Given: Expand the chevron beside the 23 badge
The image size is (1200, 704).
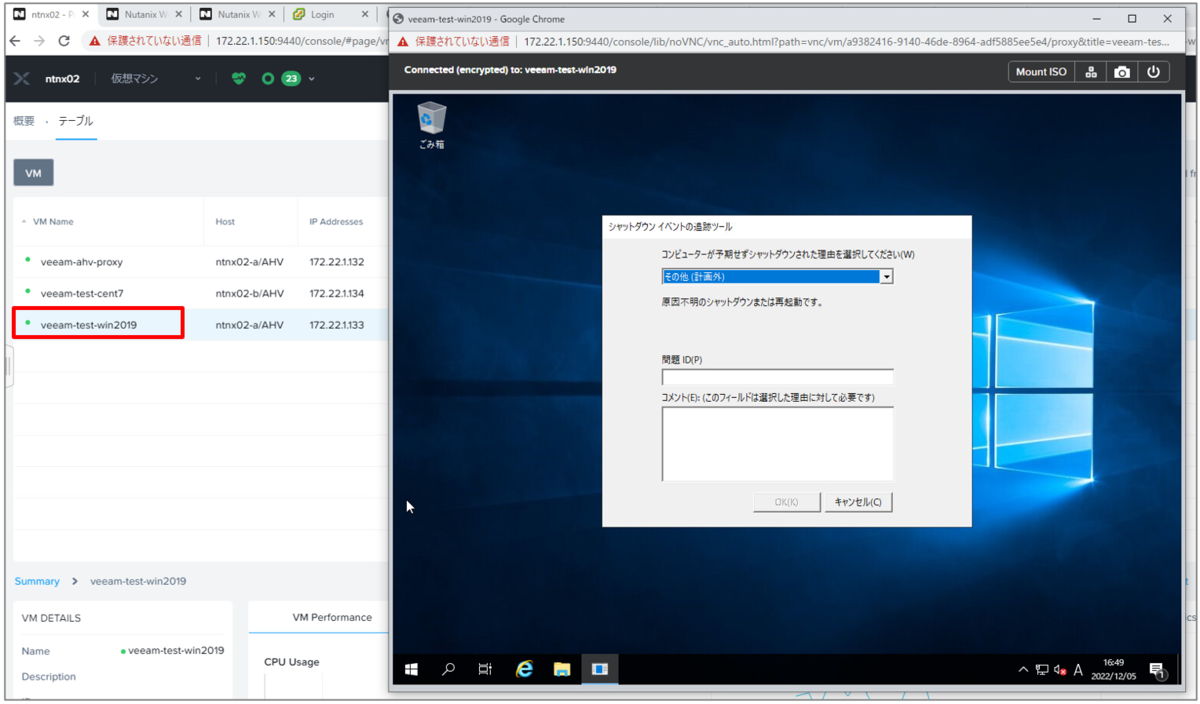Looking at the screenshot, I should tap(312, 79).
